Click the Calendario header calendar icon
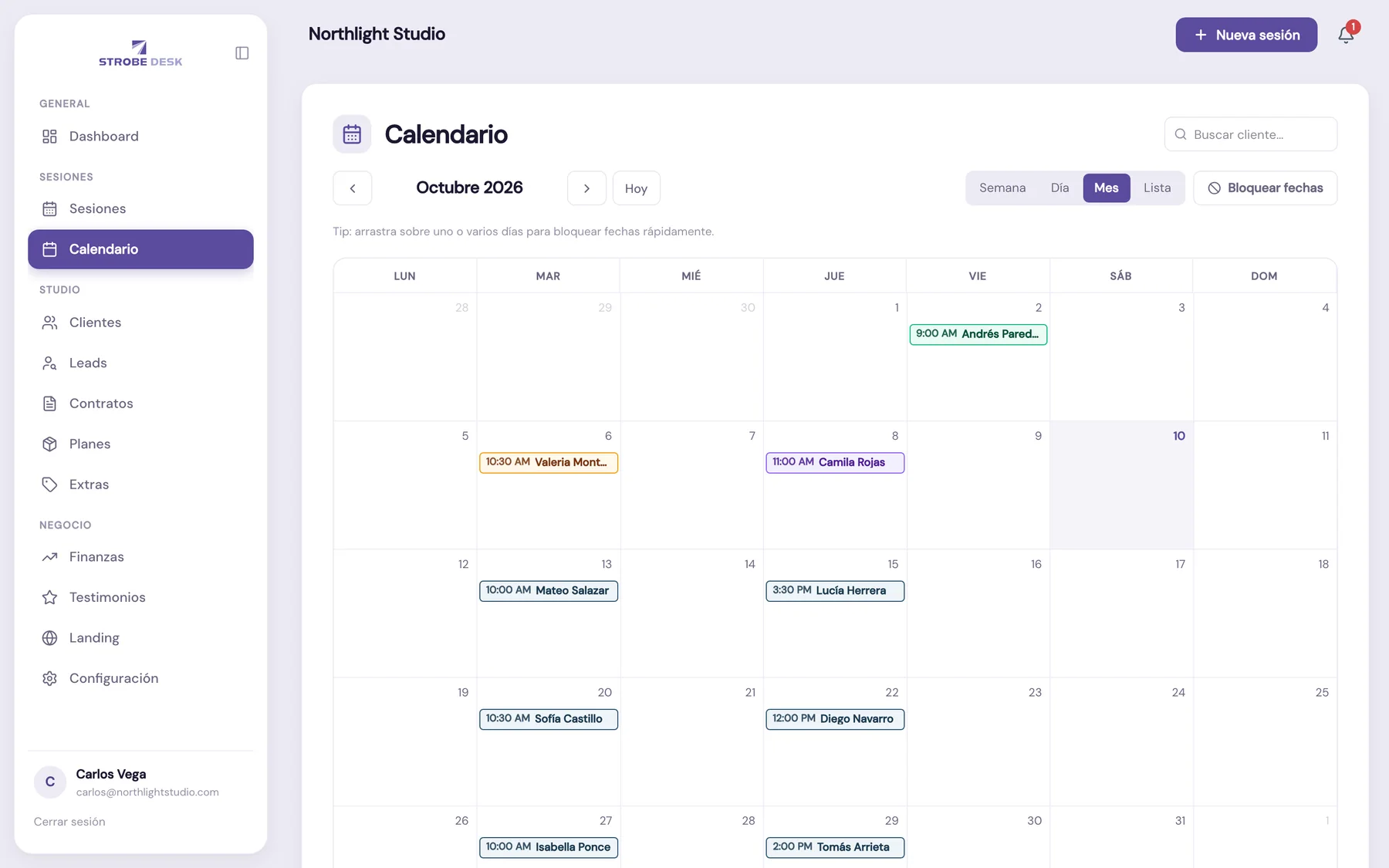The width and height of the screenshot is (1389, 868). click(x=352, y=134)
